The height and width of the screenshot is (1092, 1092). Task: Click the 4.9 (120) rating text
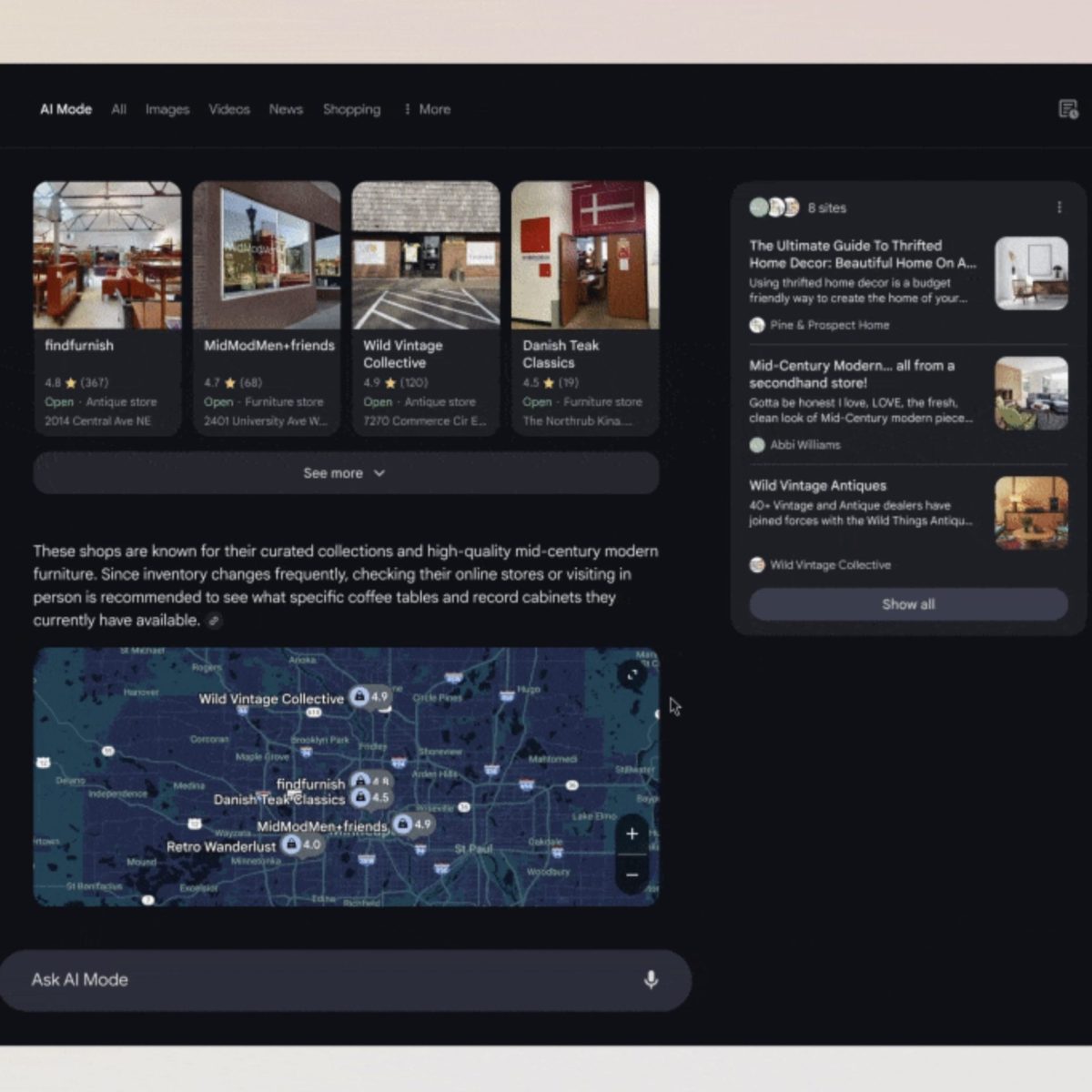396,383
